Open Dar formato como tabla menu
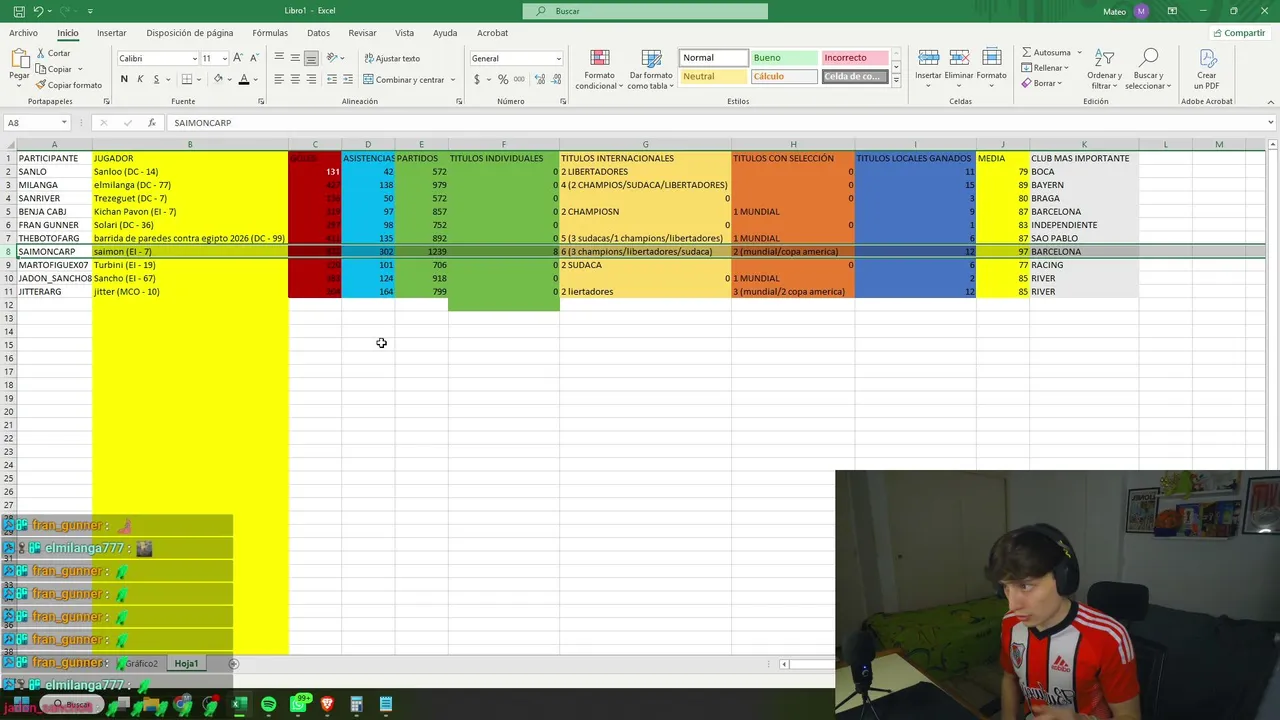Viewport: 1280px width, 720px height. click(x=651, y=68)
